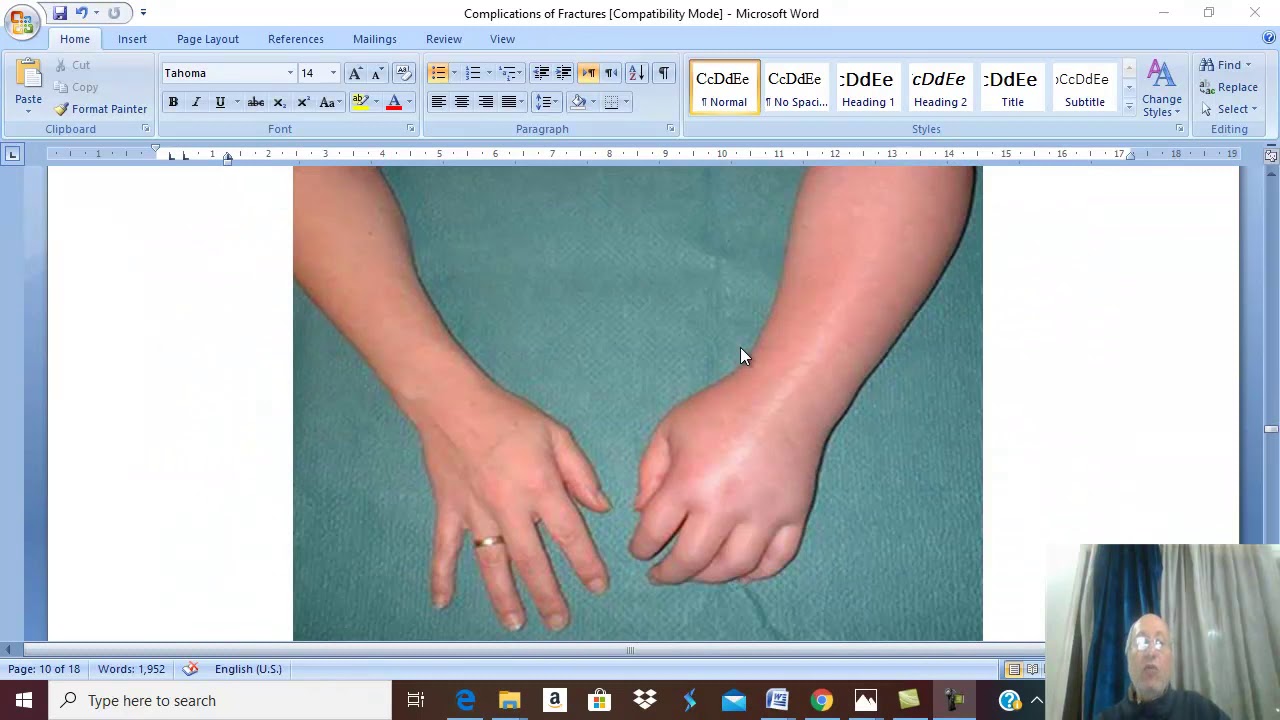Click Align Text Right icon

485,102
